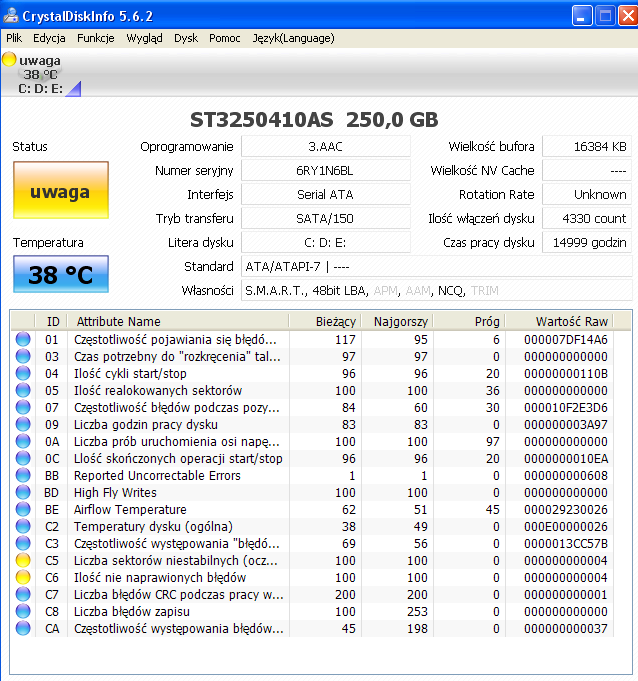Open the Język(Language) menu
638x681 pixels.
(x=294, y=38)
